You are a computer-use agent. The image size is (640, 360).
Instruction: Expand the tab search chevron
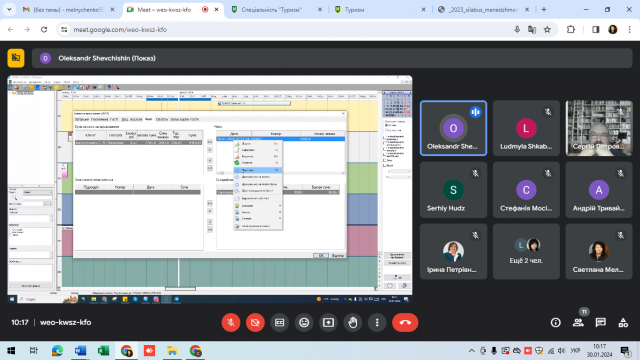[x=9, y=9]
